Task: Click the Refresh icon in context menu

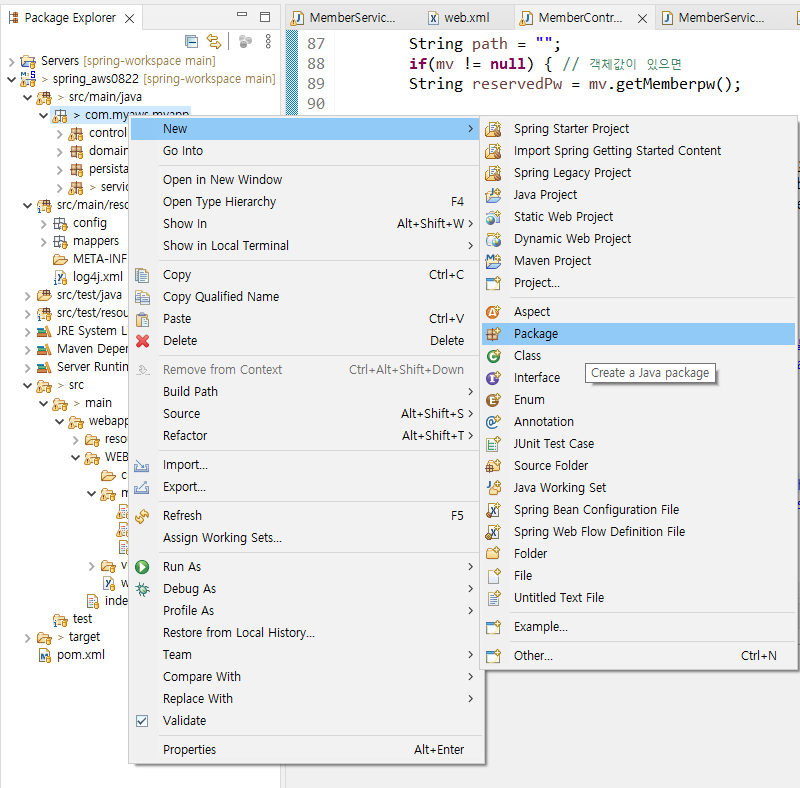Action: (x=142, y=516)
